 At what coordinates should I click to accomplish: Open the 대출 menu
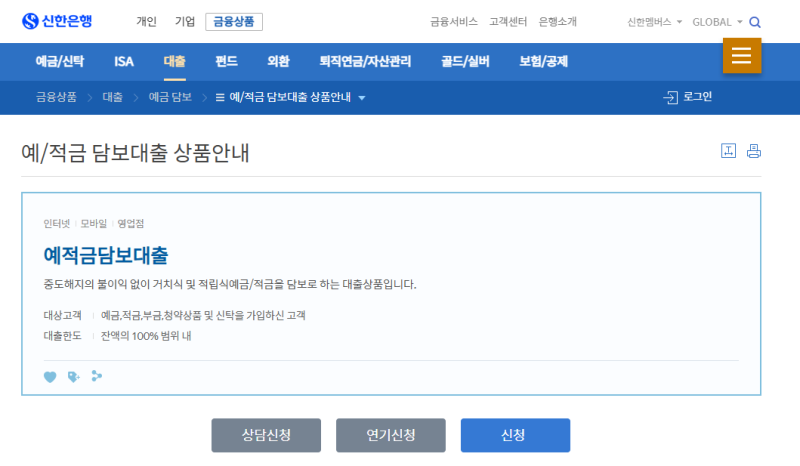174,62
